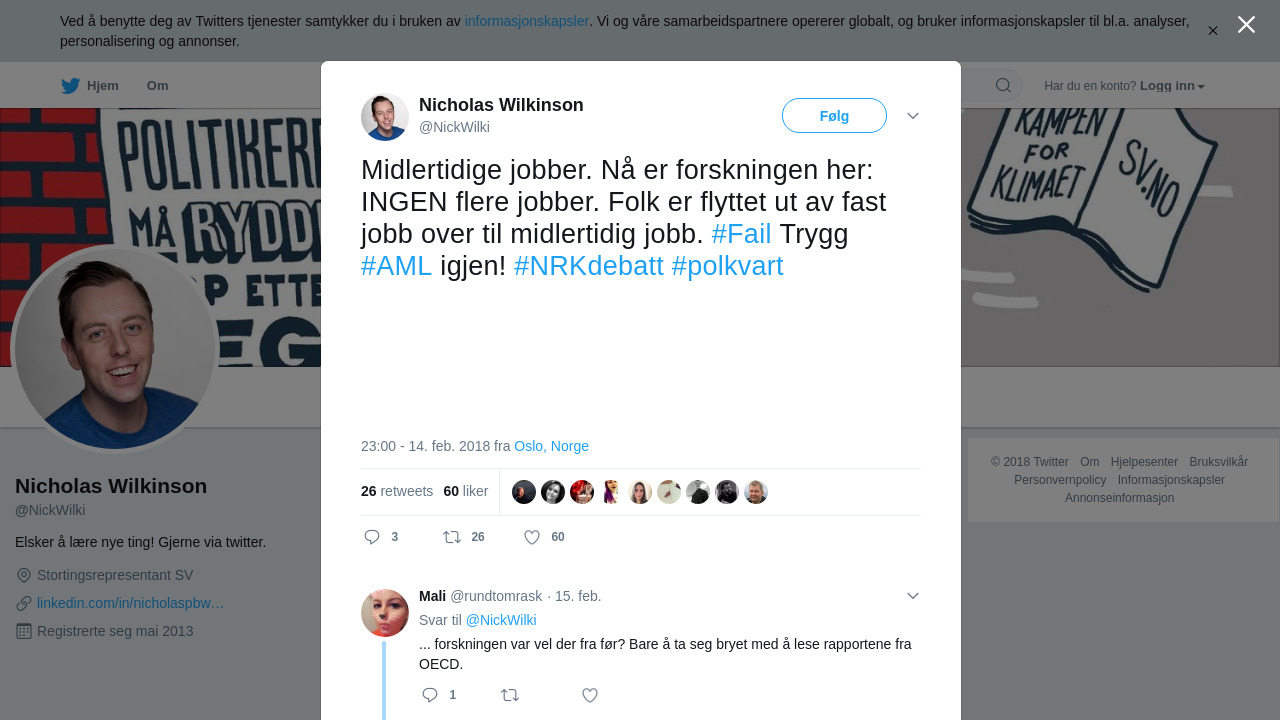Click the reply icon on Mali's comment
The height and width of the screenshot is (720, 1280).
coord(430,695)
